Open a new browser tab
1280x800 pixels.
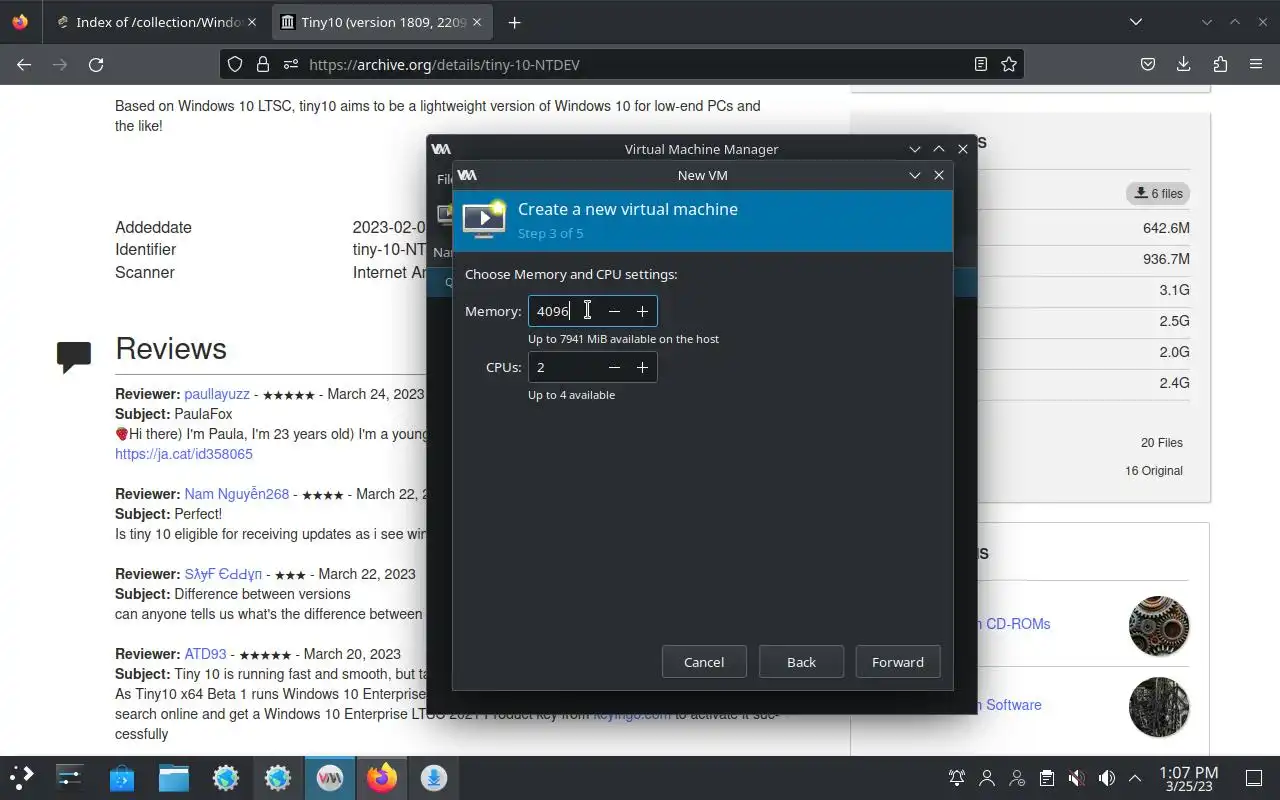click(x=514, y=22)
